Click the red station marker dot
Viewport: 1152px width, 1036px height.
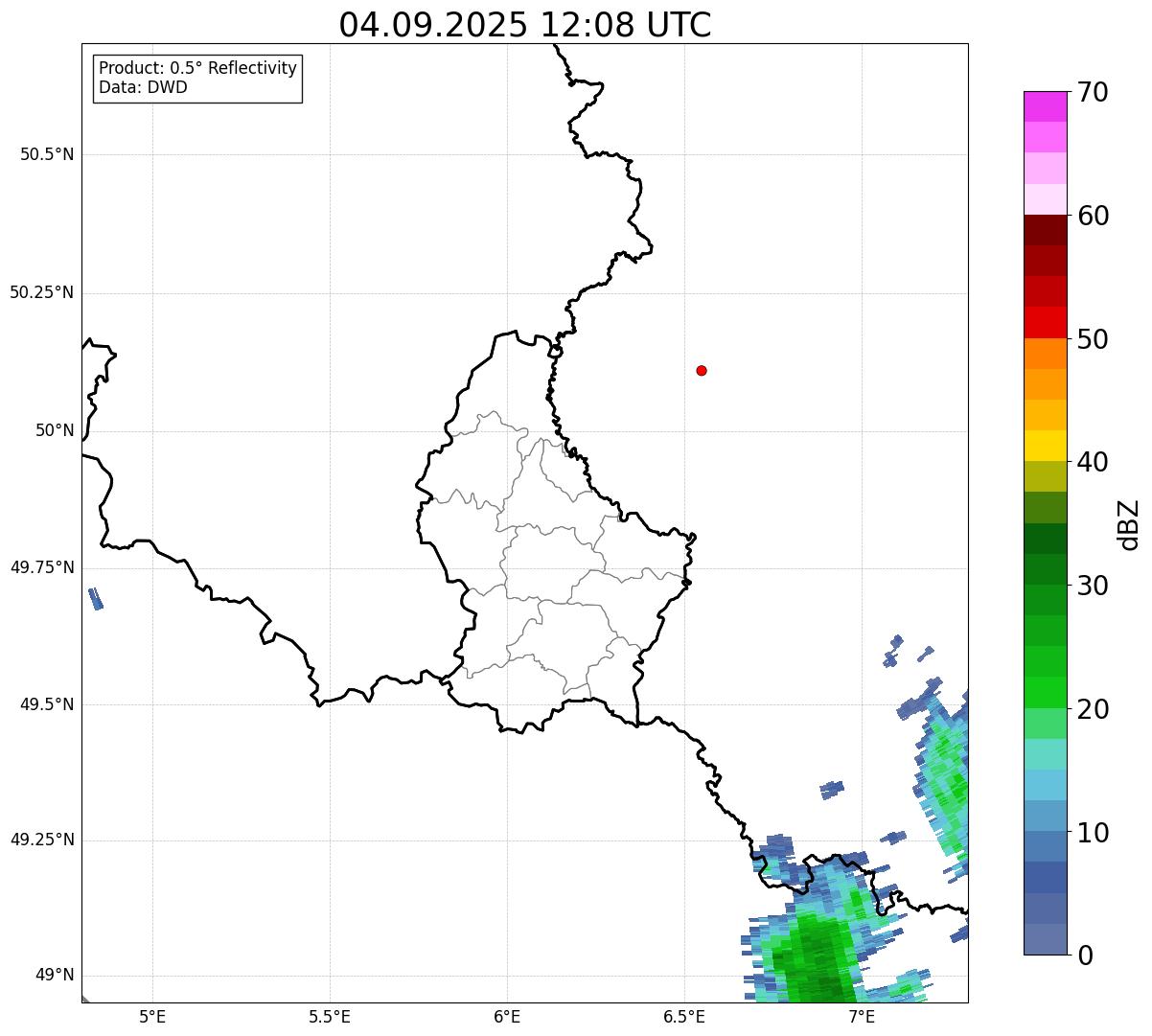[702, 370]
